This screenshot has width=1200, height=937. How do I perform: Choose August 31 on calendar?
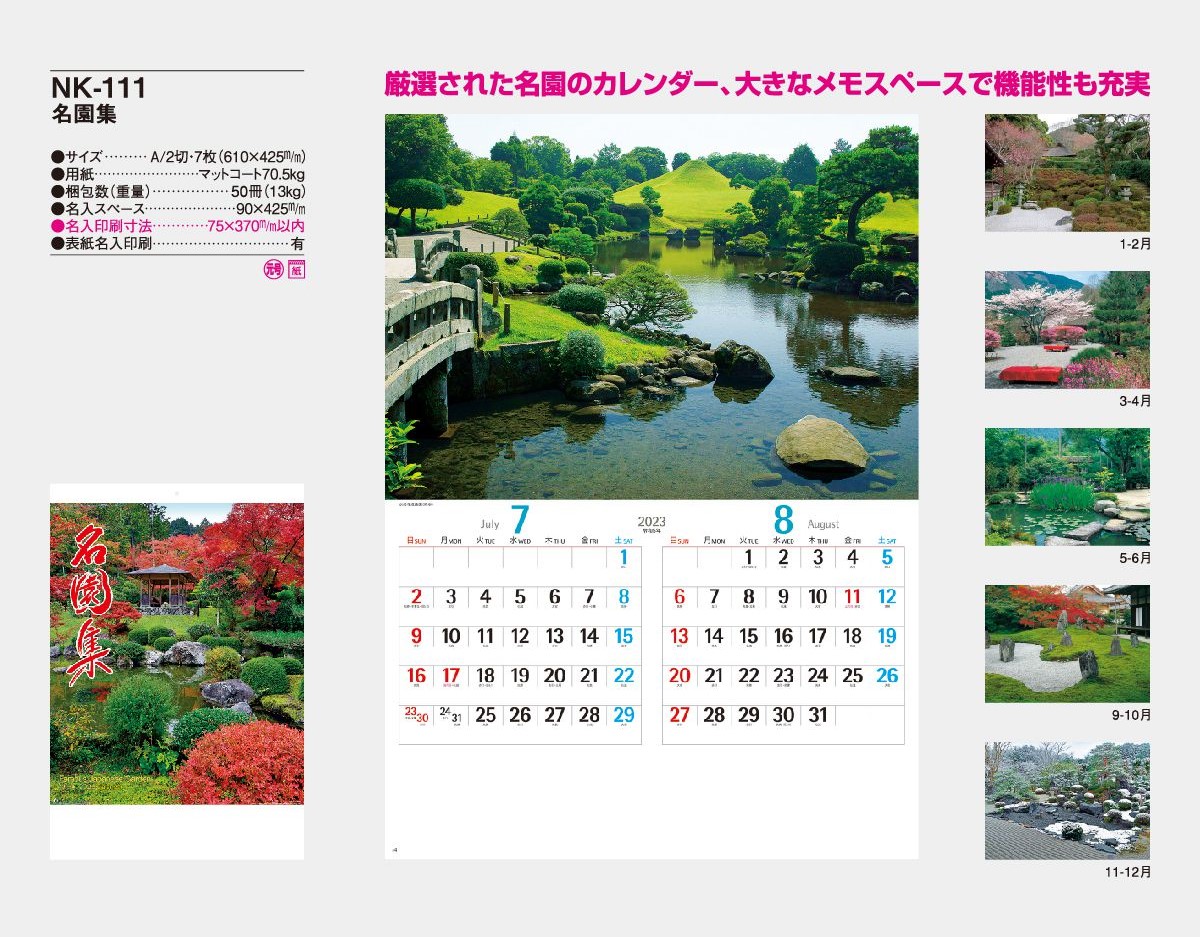[818, 716]
